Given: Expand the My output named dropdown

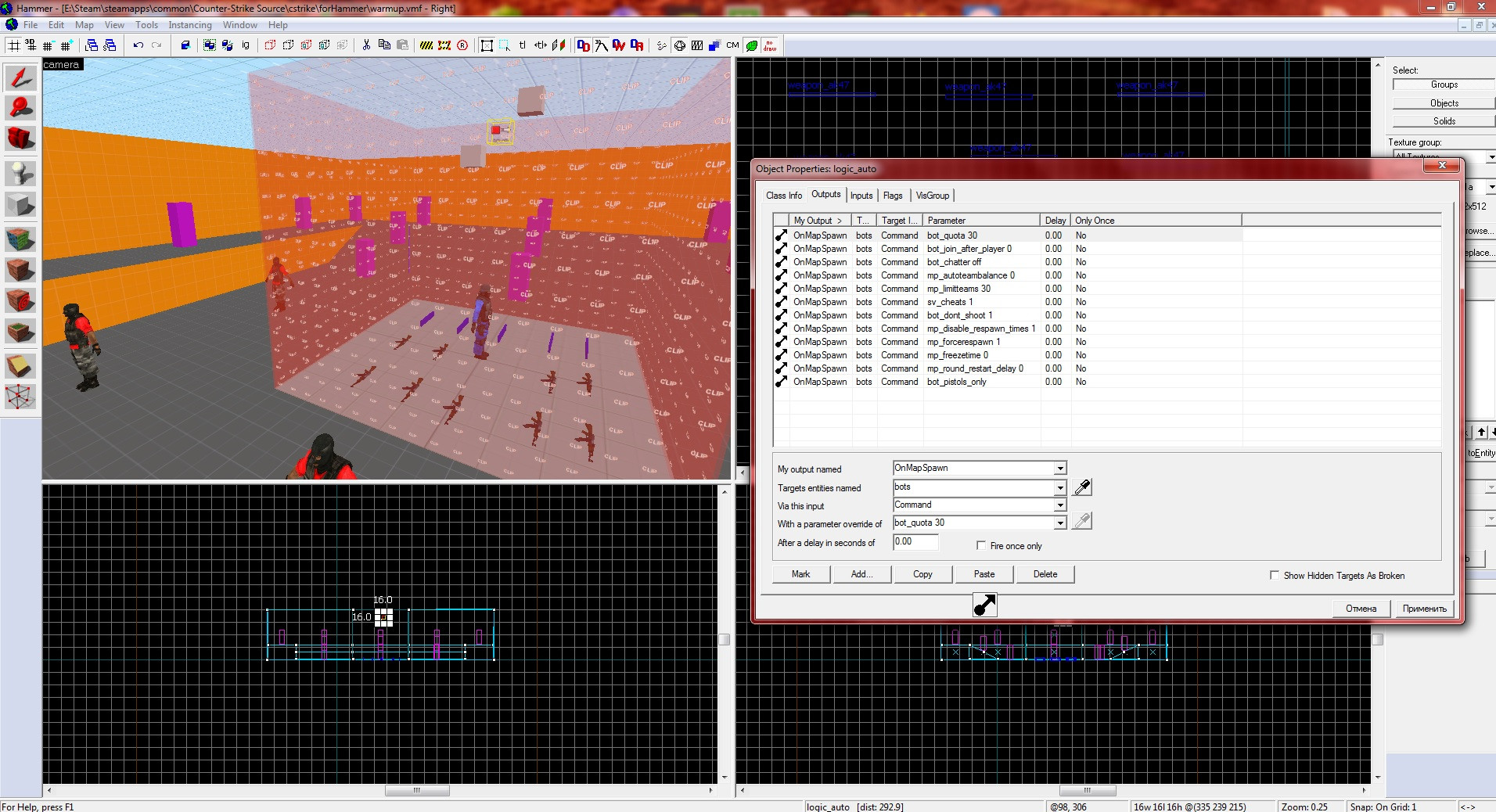Looking at the screenshot, I should (1060, 469).
